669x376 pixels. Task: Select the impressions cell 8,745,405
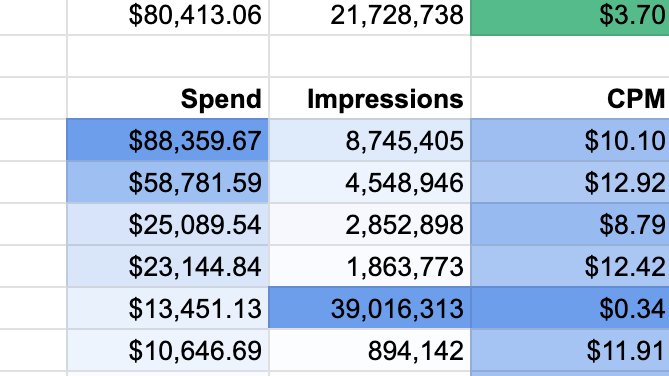pos(369,140)
